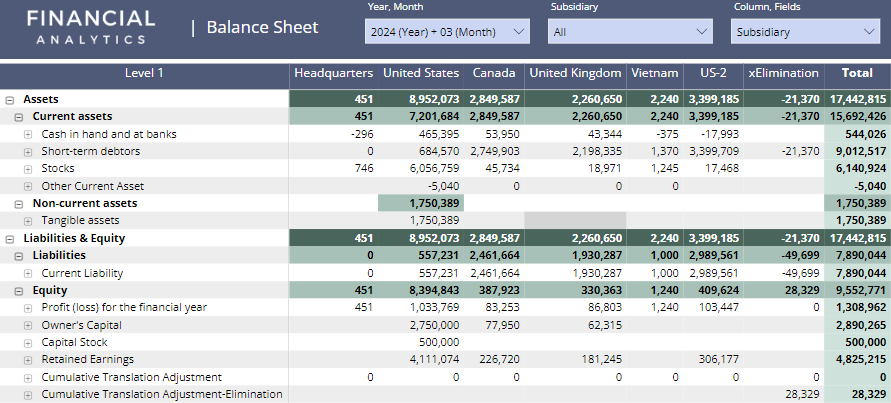Viewport: 891px width, 403px height.
Task: Expand Cash in hand and at banks
Action: [x=28, y=134]
